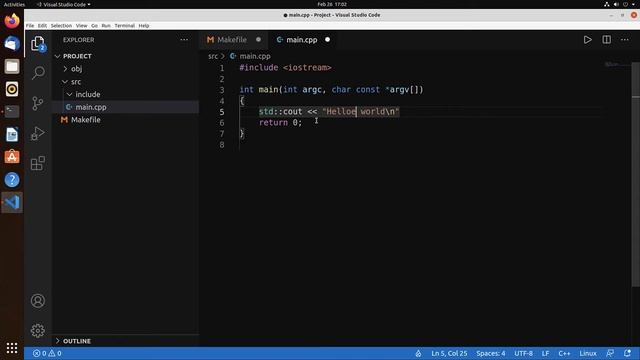Open LibreOffice Writer from the dock
Screen dimensions: 640x360
pyautogui.click(x=12, y=134)
